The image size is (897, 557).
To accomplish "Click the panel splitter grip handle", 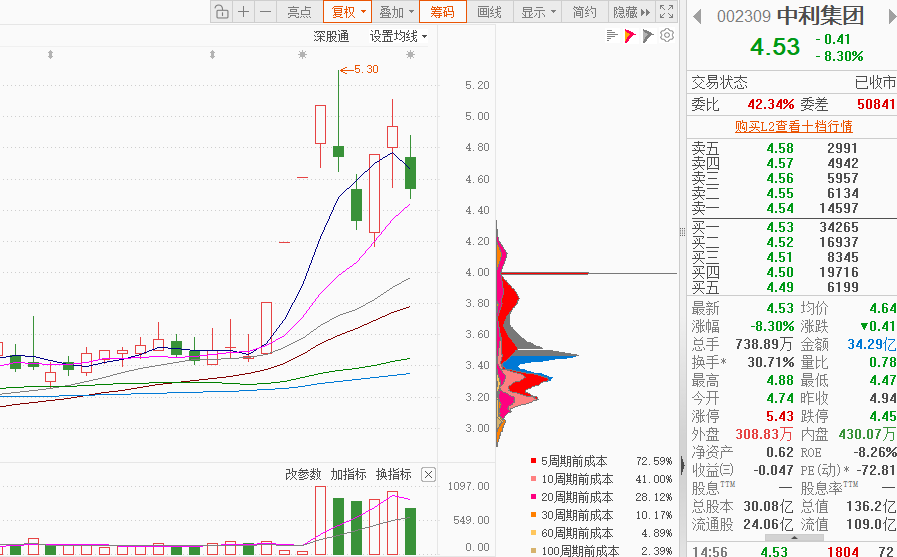I will point(682,232).
